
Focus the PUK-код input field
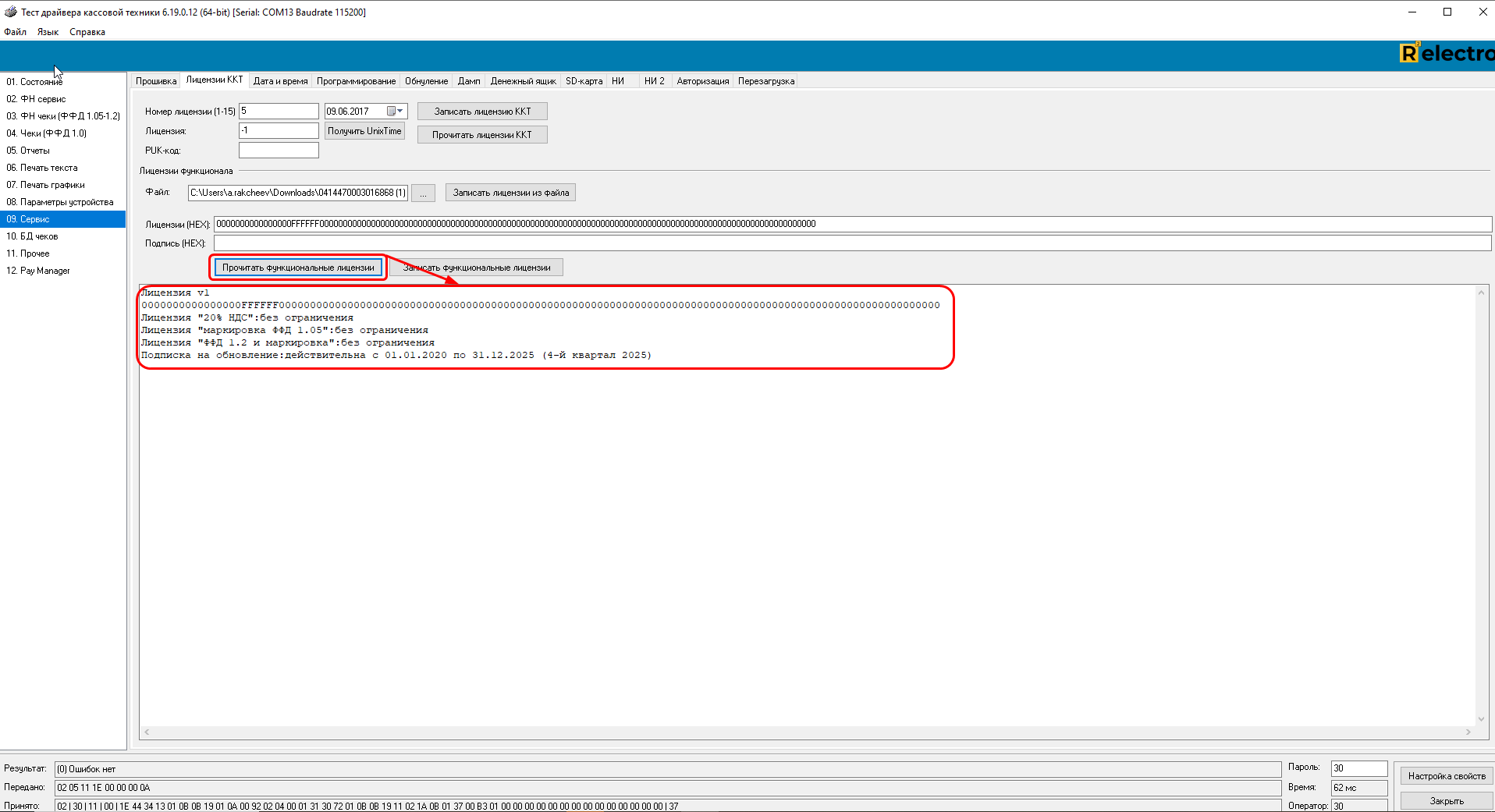point(279,151)
